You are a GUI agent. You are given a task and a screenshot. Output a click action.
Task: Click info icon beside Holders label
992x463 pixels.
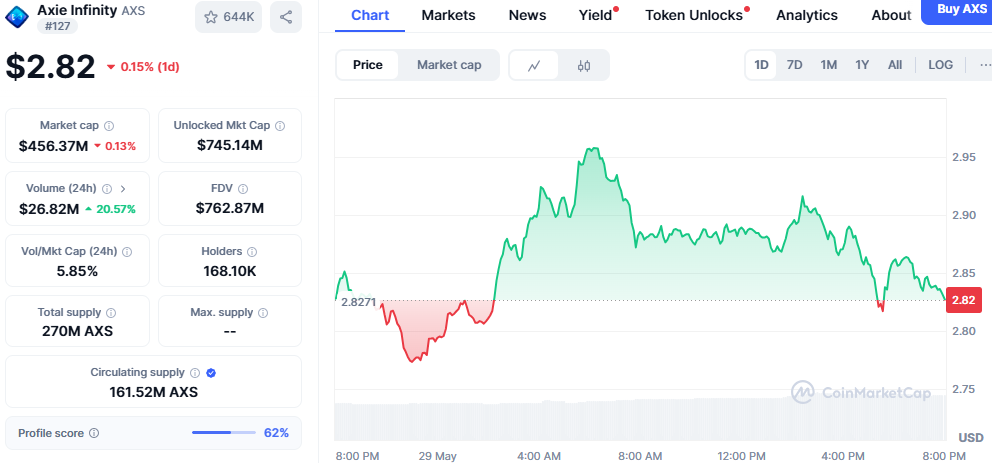[251, 251]
